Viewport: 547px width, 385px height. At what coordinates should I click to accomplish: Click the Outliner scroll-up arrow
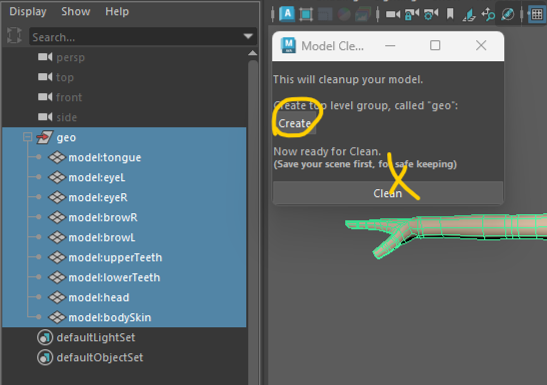[253, 53]
